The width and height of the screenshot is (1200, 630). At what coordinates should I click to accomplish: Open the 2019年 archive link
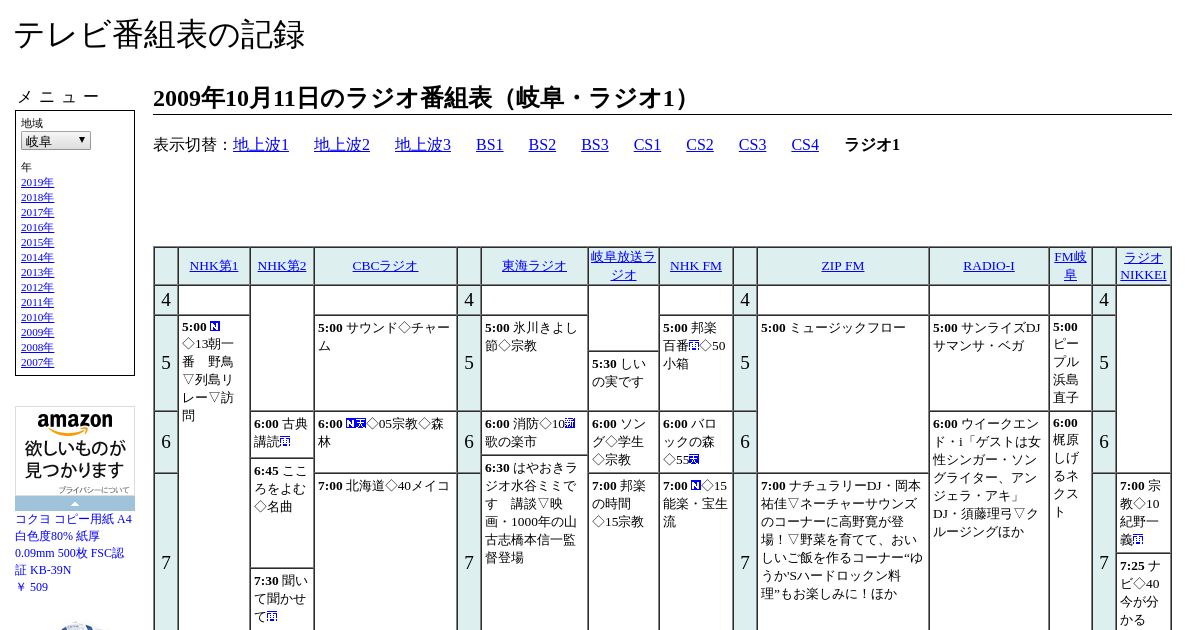pyautogui.click(x=37, y=182)
